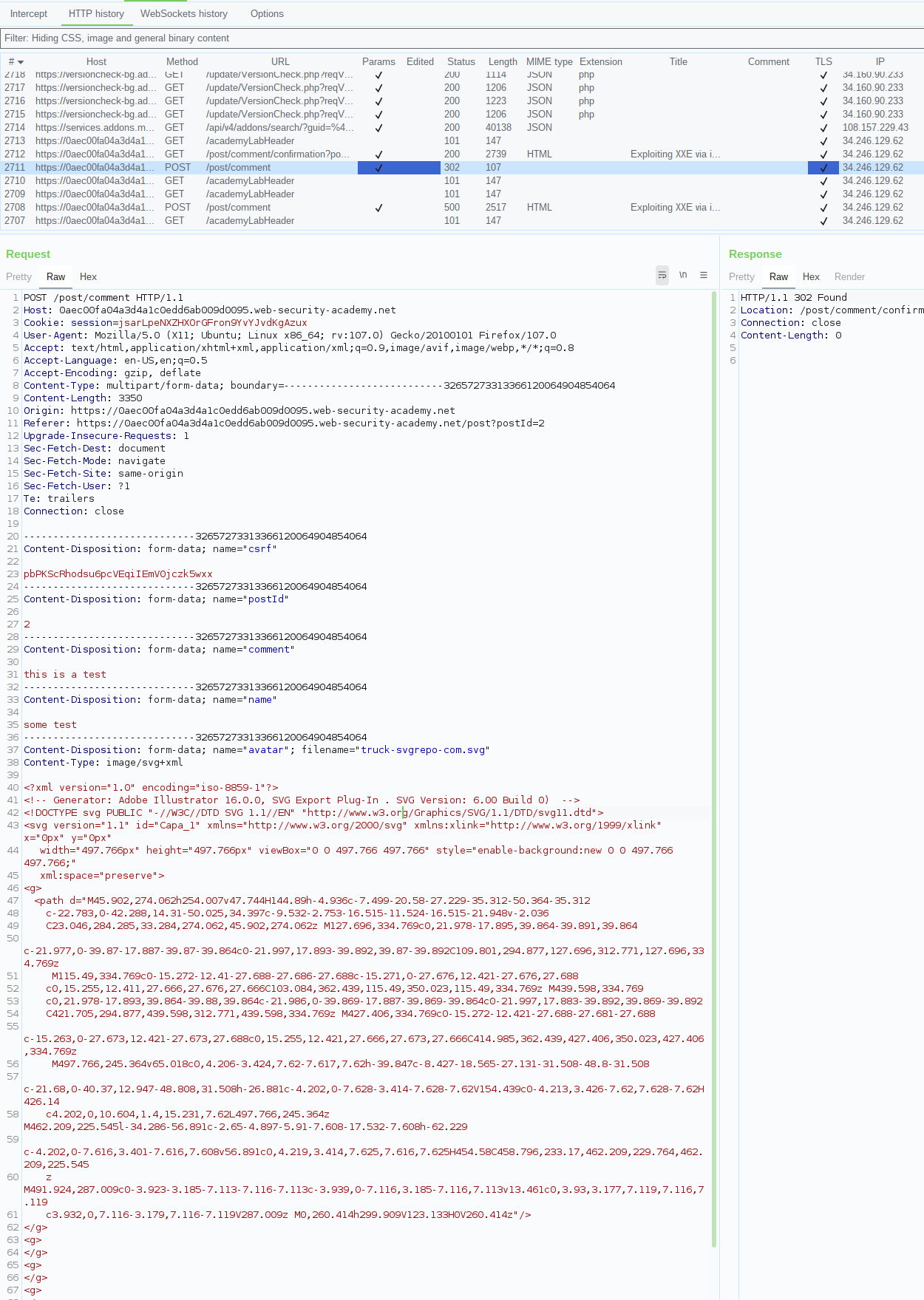This screenshot has height=1300, width=924.
Task: Click the Params checkmark for row 2708
Action: (378, 208)
